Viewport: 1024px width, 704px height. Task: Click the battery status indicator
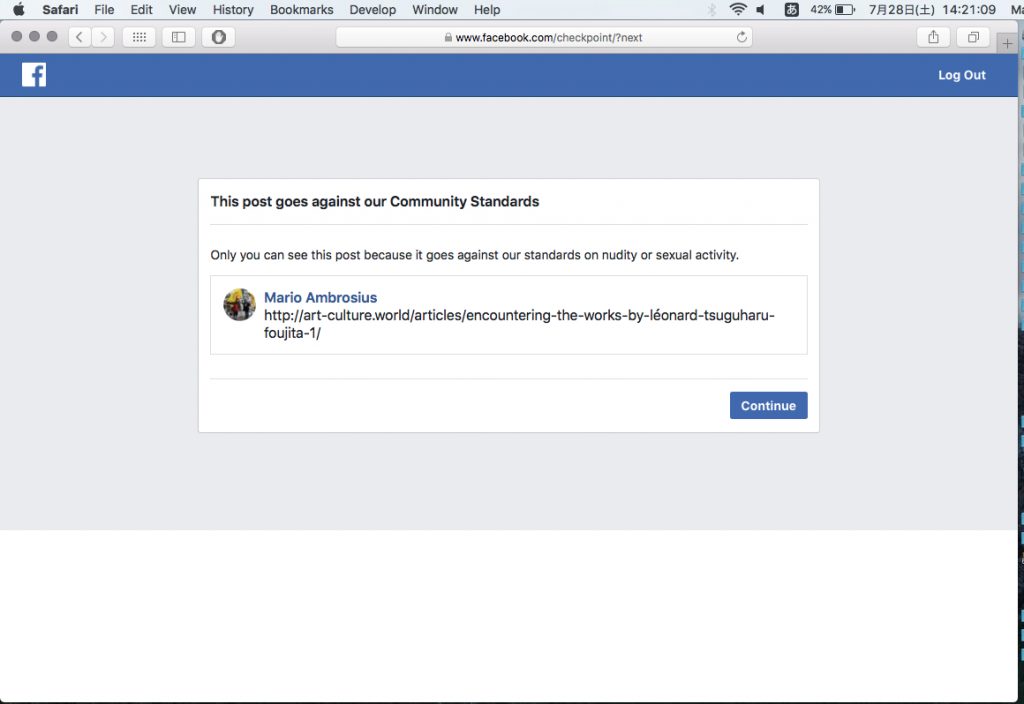[833, 9]
